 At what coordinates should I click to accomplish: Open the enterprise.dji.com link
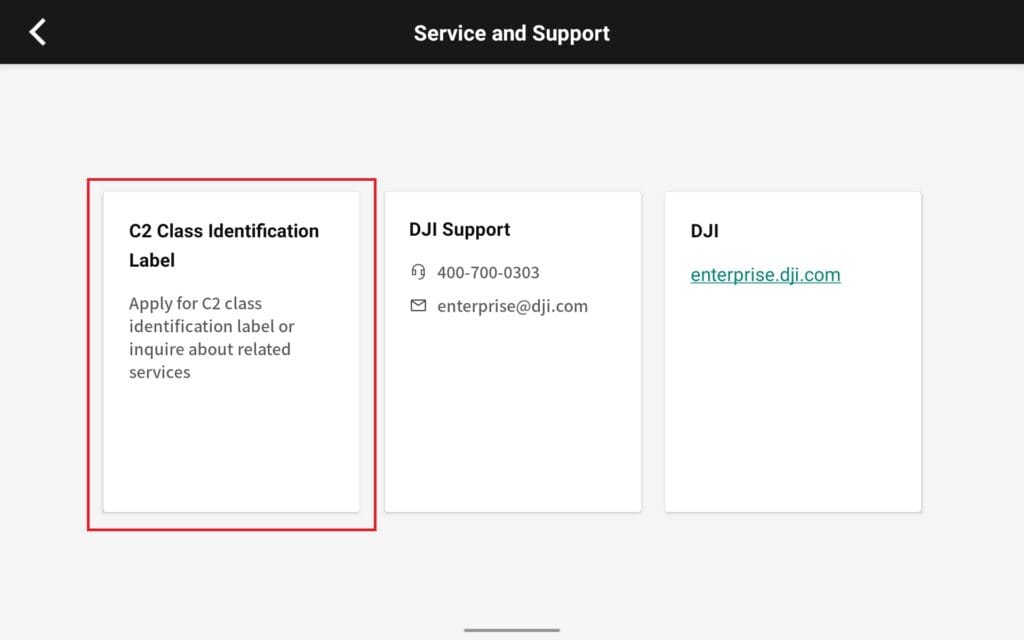(x=765, y=275)
